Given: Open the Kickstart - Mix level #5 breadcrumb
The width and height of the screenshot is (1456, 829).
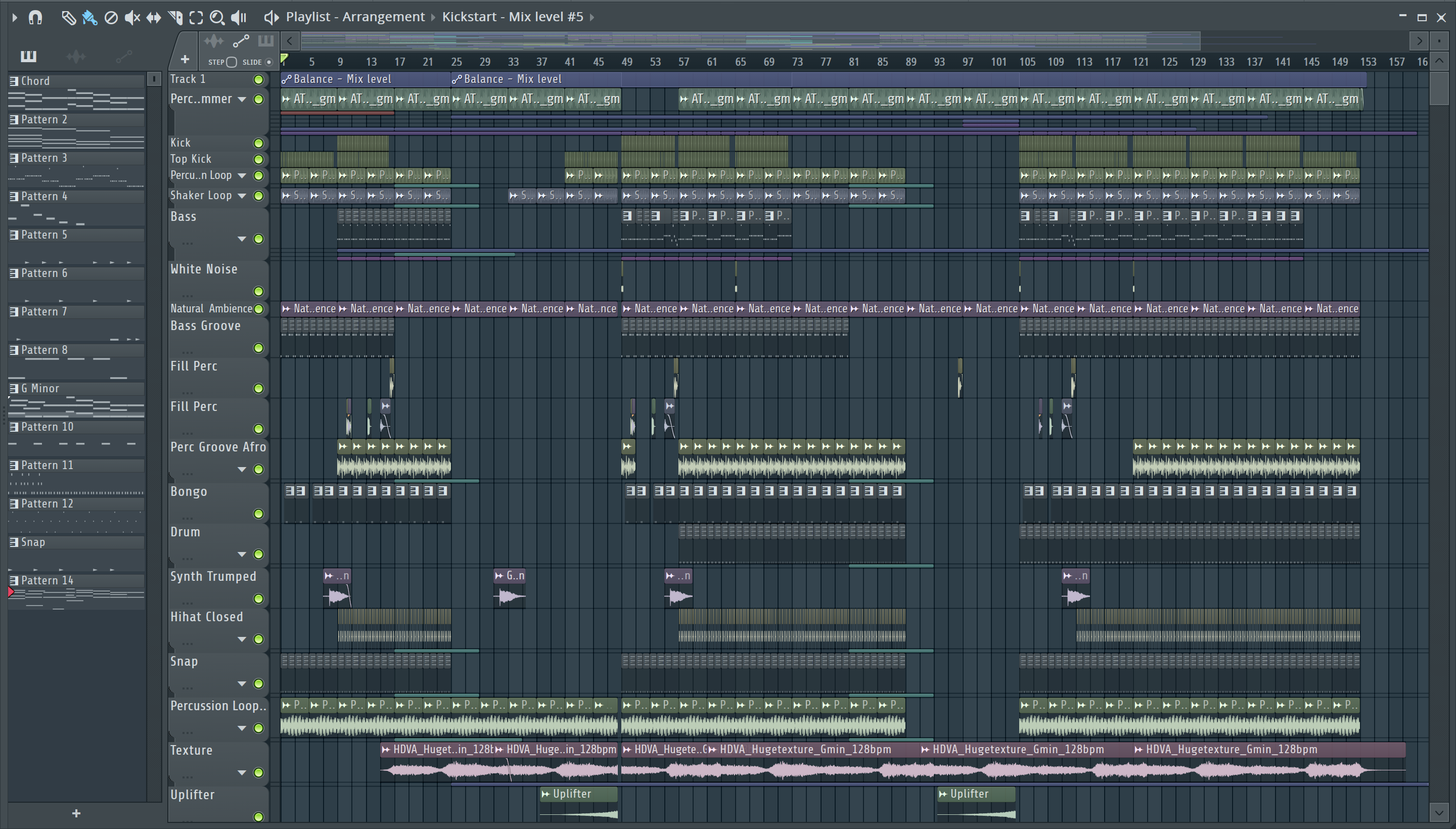Looking at the screenshot, I should pyautogui.click(x=513, y=17).
